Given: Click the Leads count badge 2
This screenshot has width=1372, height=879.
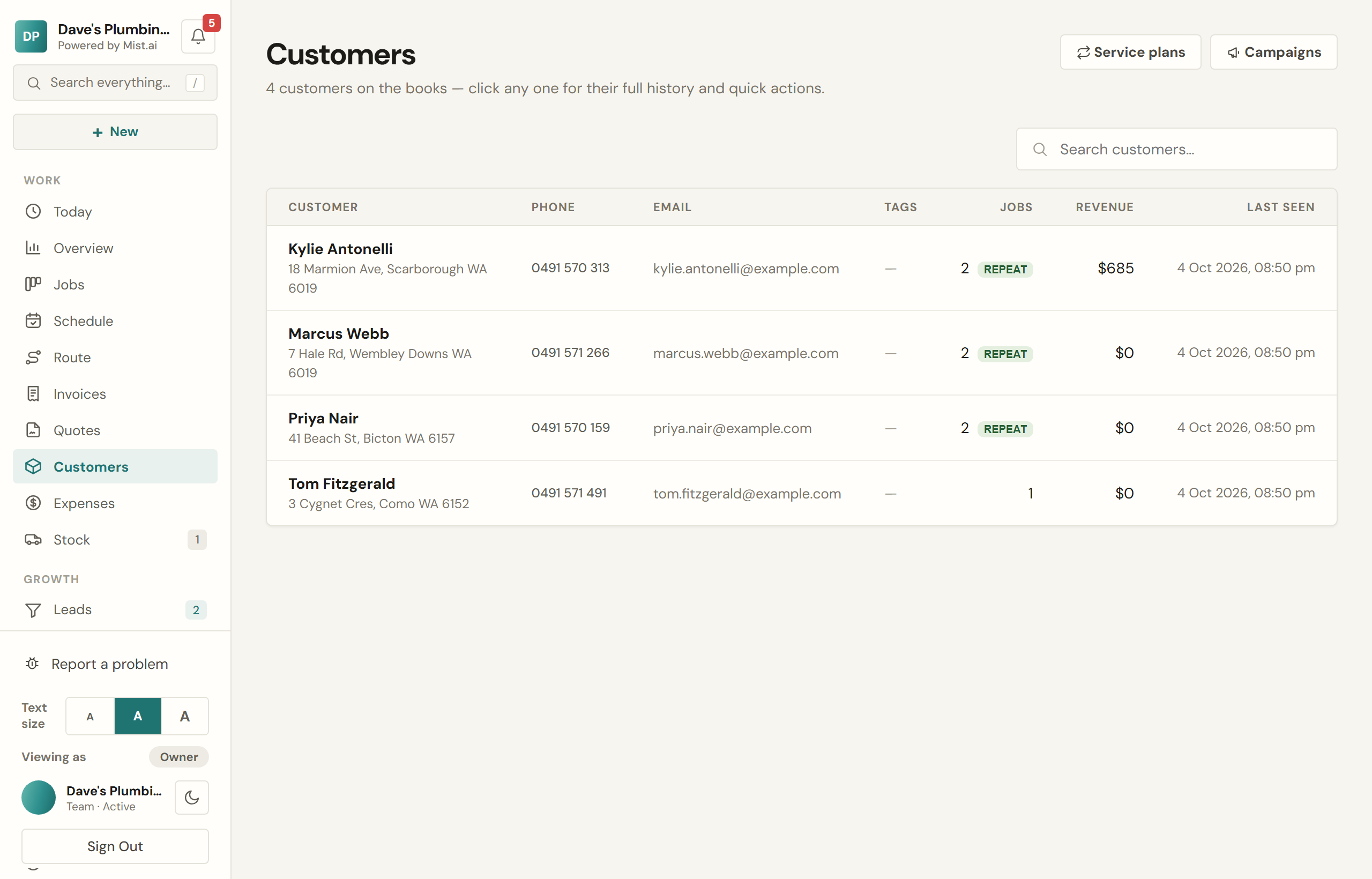Looking at the screenshot, I should (x=196, y=610).
